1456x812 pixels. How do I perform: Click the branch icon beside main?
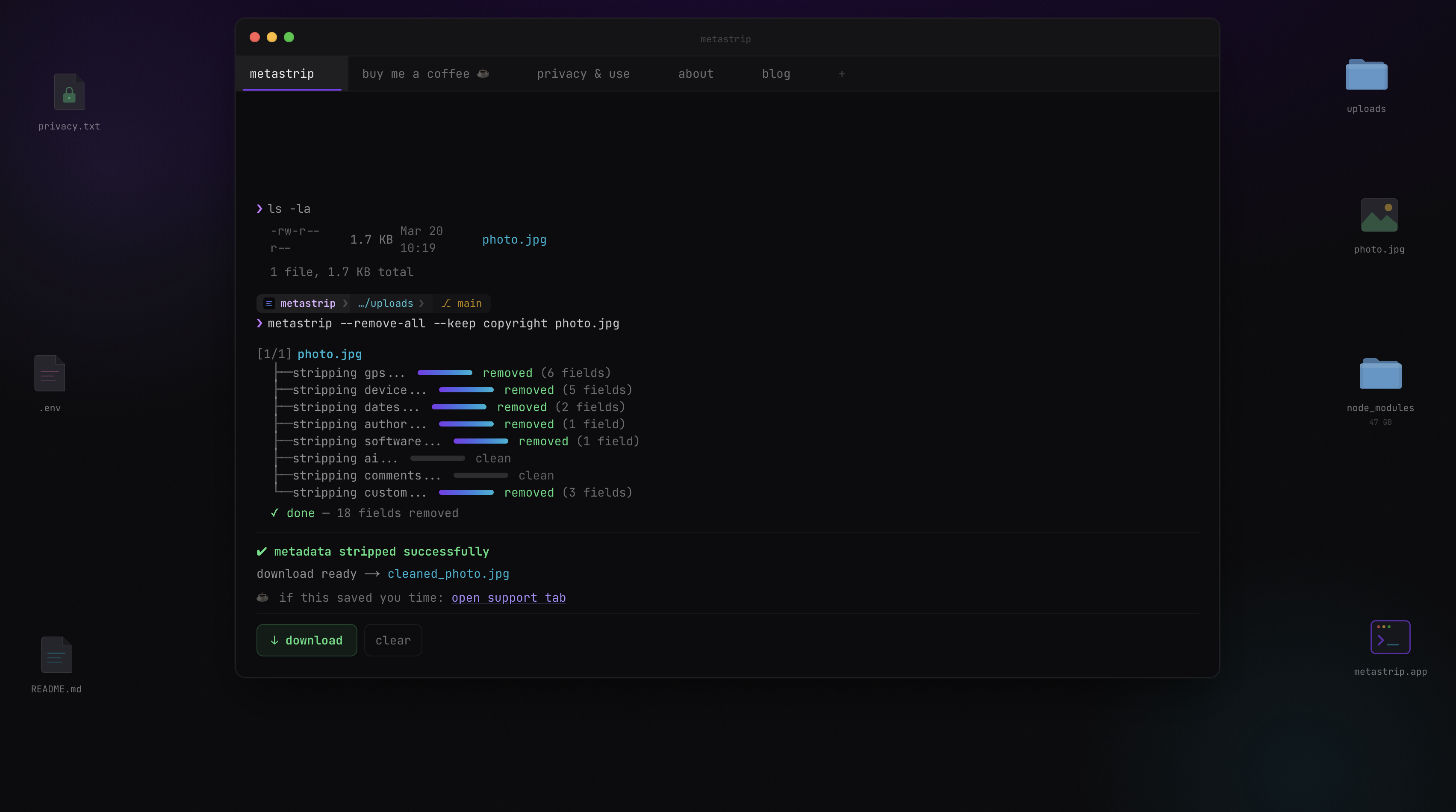(x=446, y=303)
